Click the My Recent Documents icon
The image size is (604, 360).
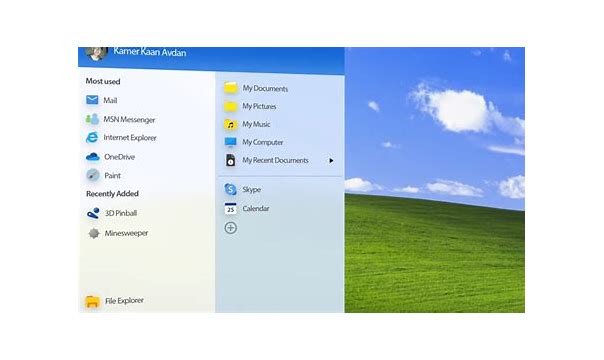[230, 160]
